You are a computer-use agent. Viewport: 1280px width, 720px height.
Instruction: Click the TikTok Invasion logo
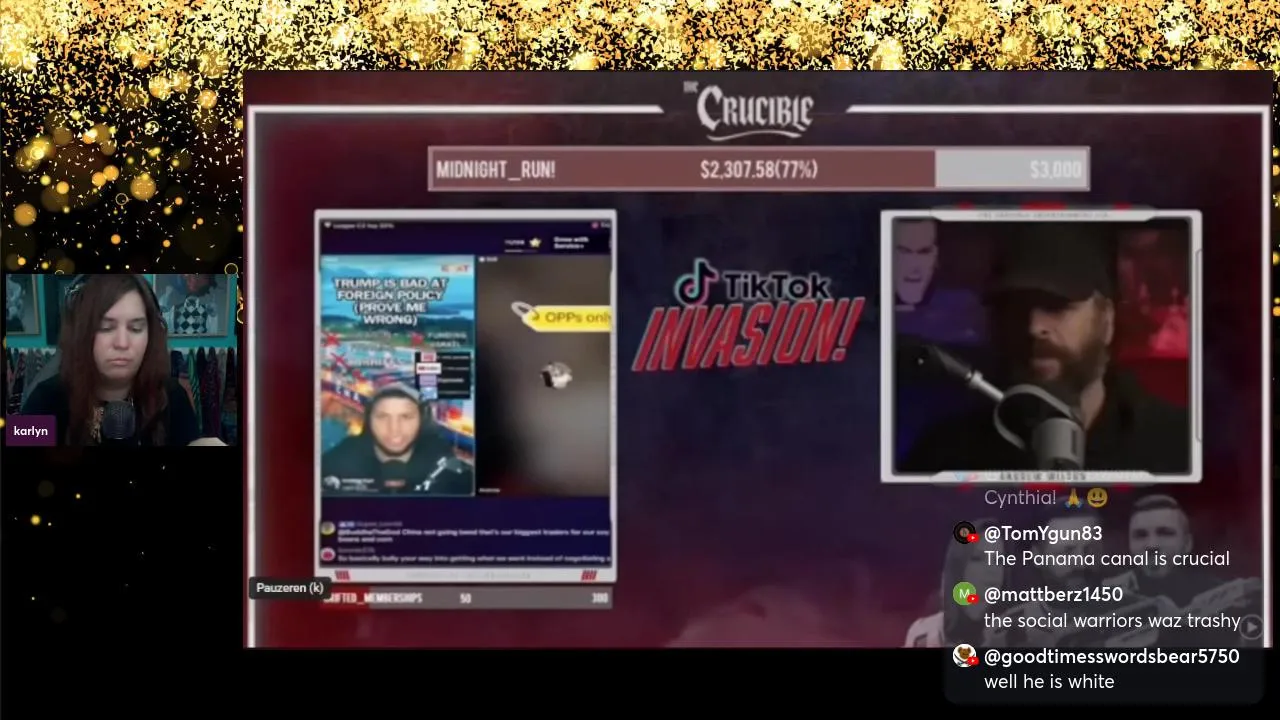pyautogui.click(x=750, y=316)
